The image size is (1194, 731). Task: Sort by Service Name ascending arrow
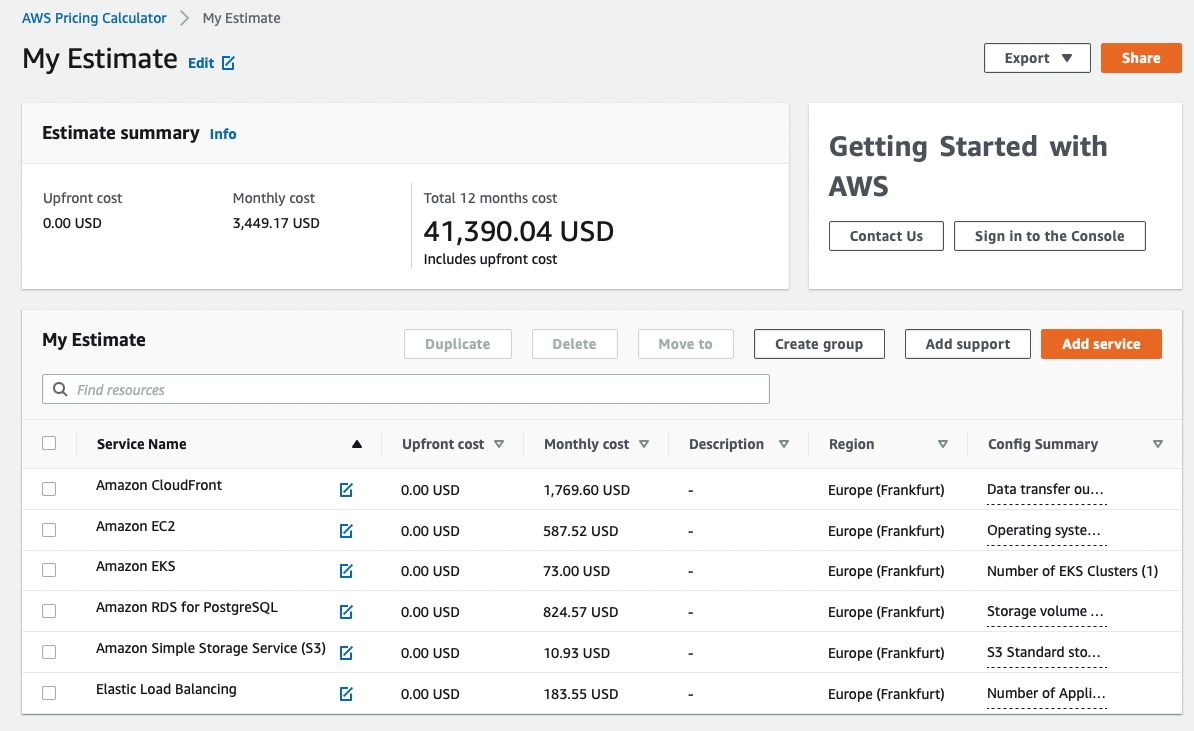(356, 444)
